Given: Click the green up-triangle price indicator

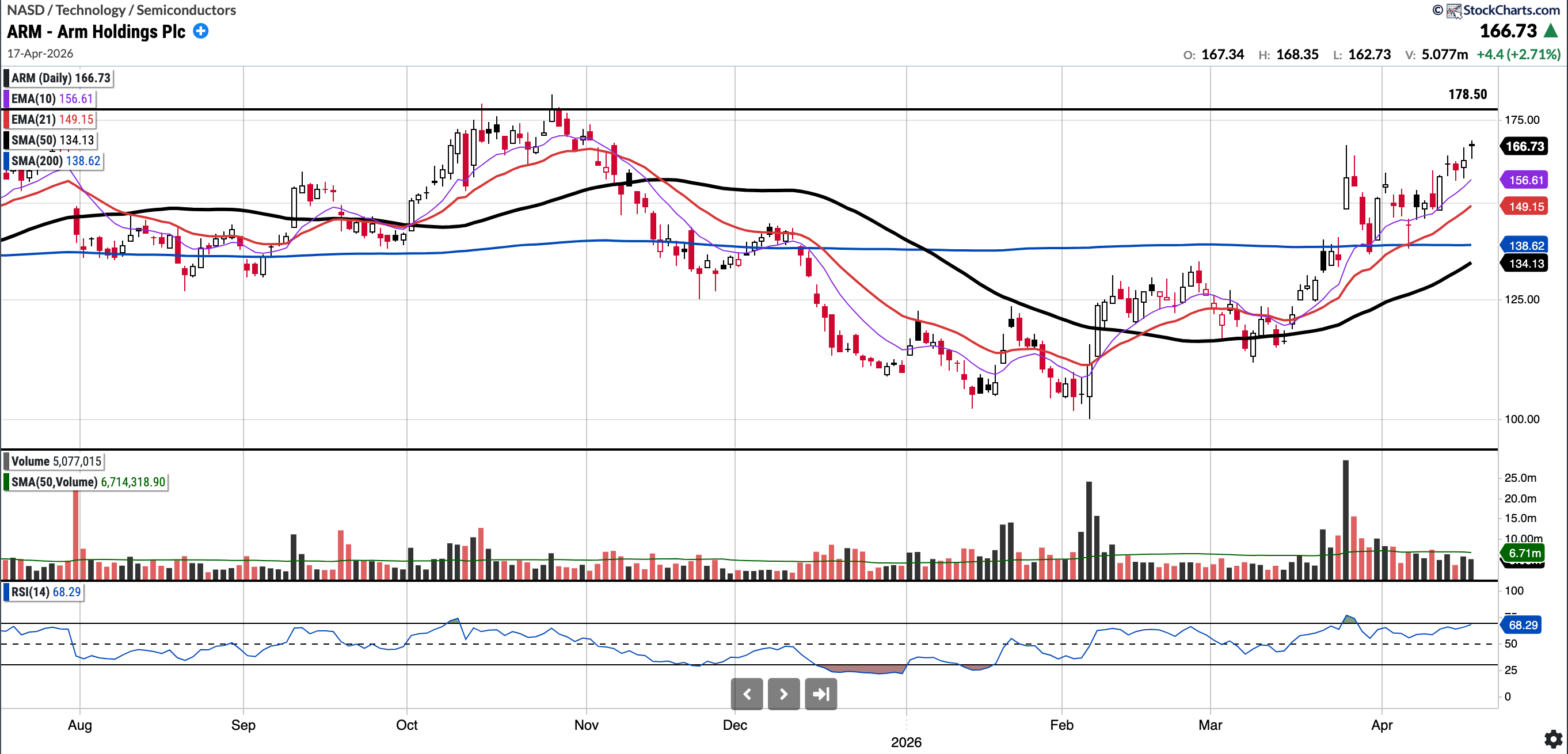Looking at the screenshot, I should 1551,31.
